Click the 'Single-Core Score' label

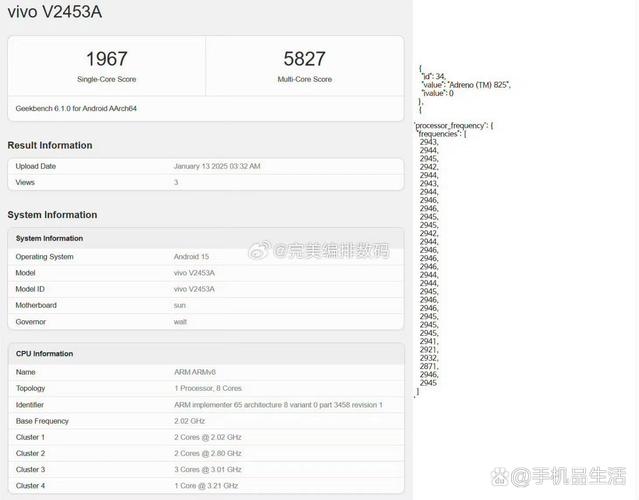(107, 79)
